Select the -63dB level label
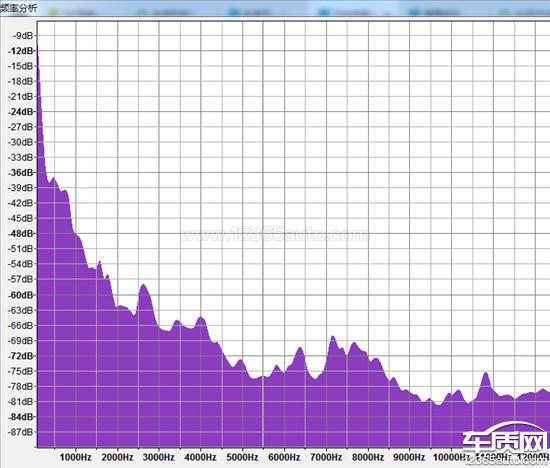The height and width of the screenshot is (468, 550). click(21, 310)
